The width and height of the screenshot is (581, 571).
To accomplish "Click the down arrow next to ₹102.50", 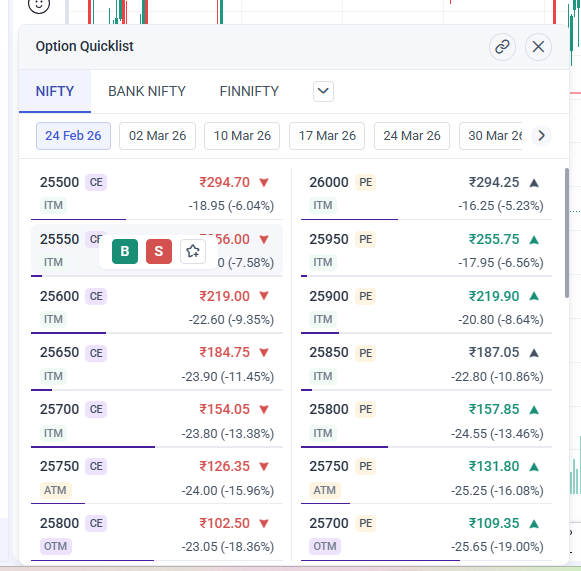I will (264, 524).
